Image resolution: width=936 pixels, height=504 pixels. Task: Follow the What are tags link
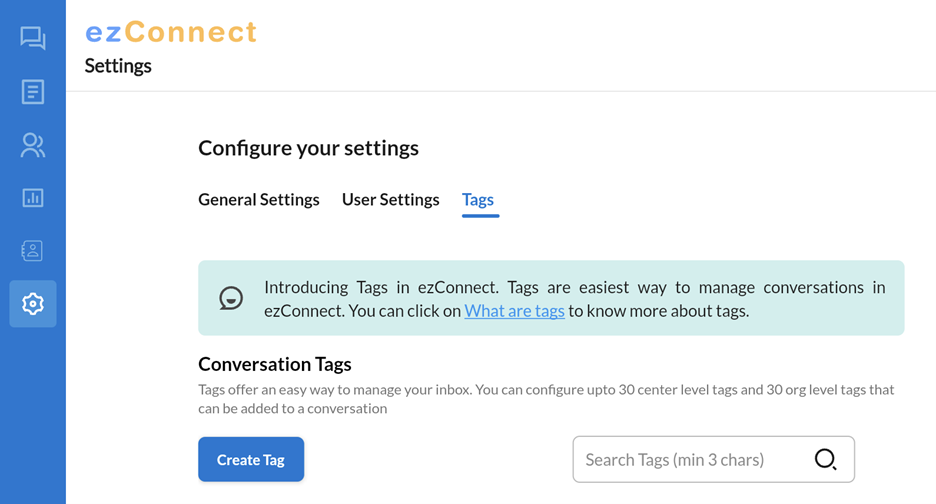pyautogui.click(x=515, y=311)
